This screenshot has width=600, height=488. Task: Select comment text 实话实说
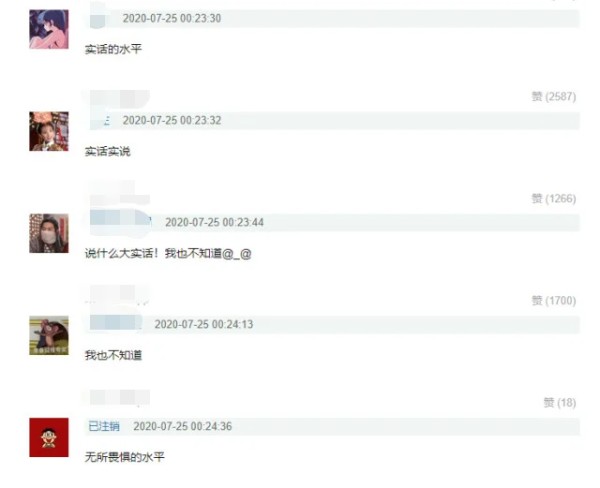(x=108, y=152)
